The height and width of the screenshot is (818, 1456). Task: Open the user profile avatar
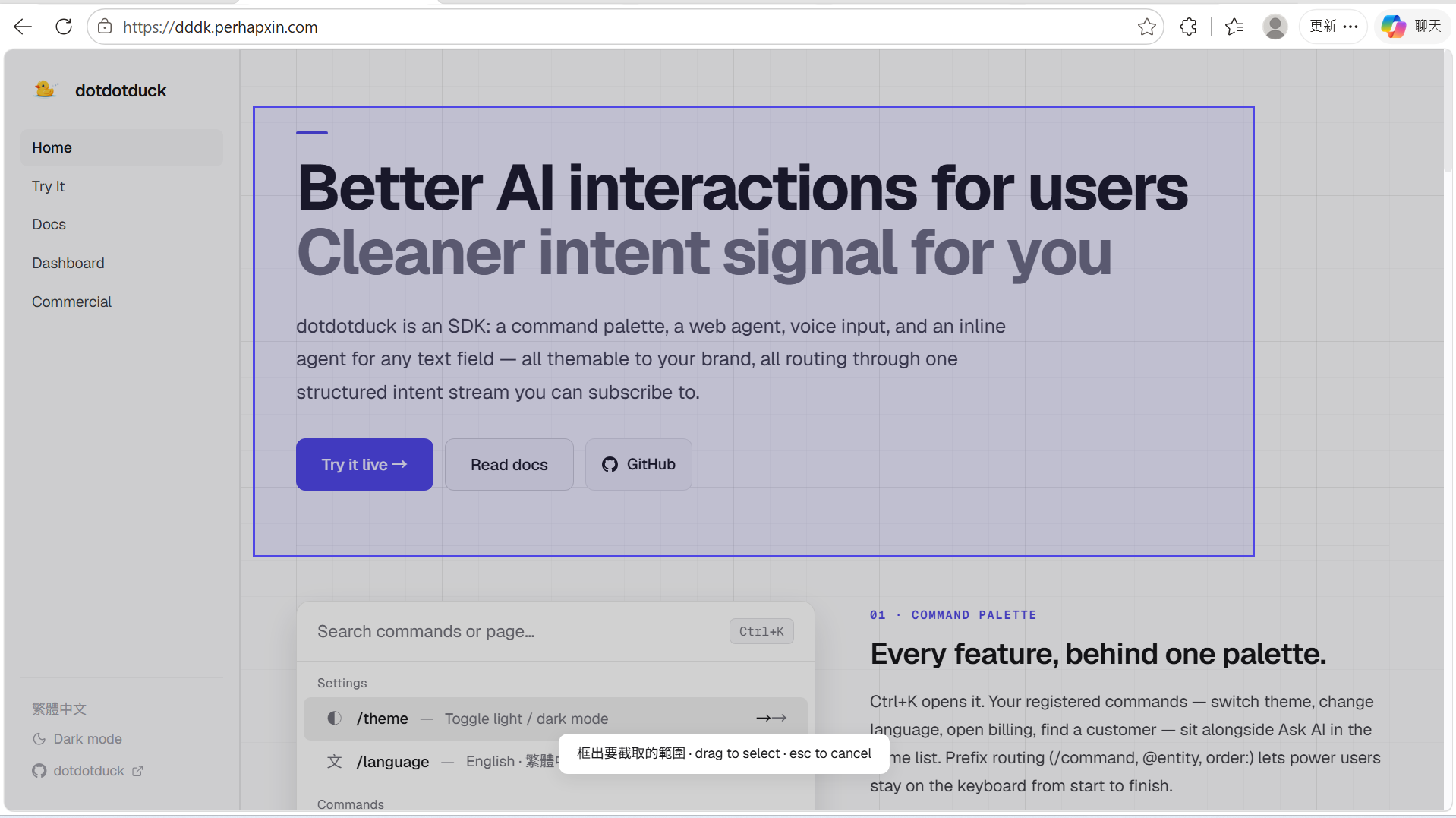(x=1275, y=27)
